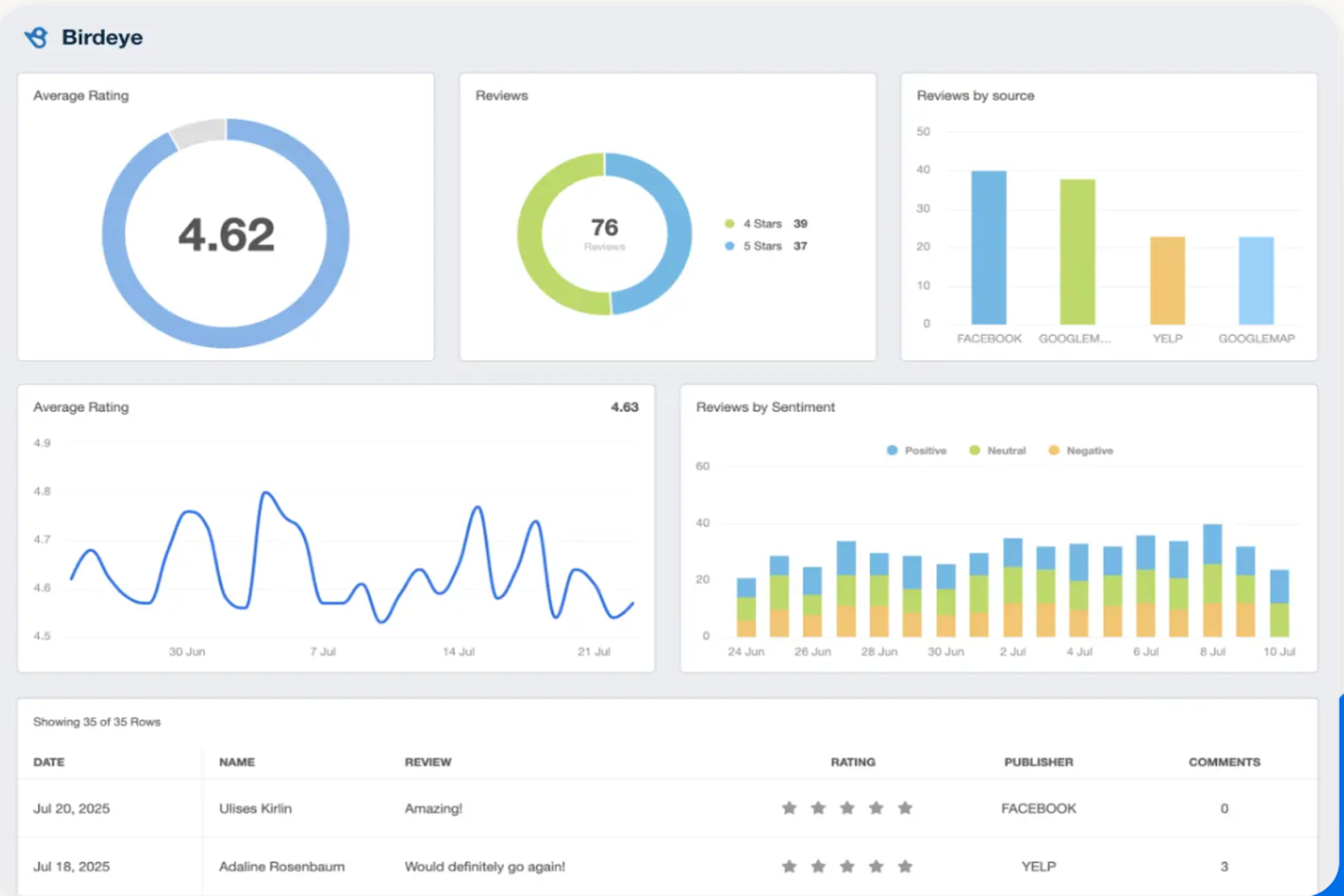Image resolution: width=1344 pixels, height=896 pixels.
Task: Sort table by the COMMENTS column header
Action: tap(1224, 762)
